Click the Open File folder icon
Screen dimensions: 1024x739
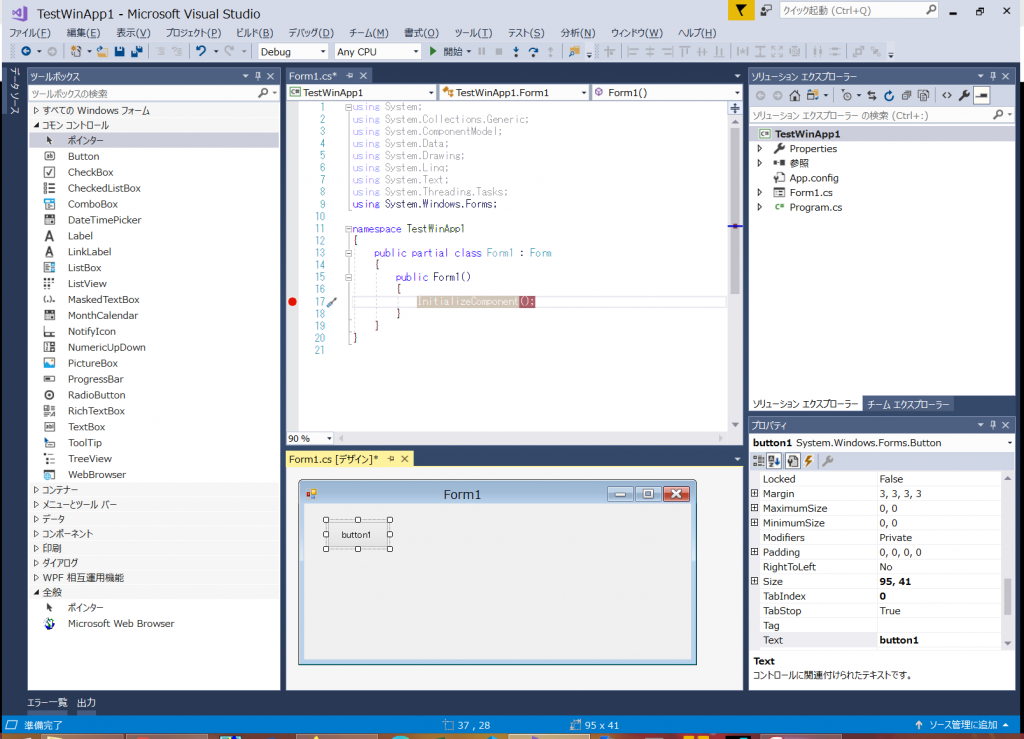pyautogui.click(x=102, y=52)
